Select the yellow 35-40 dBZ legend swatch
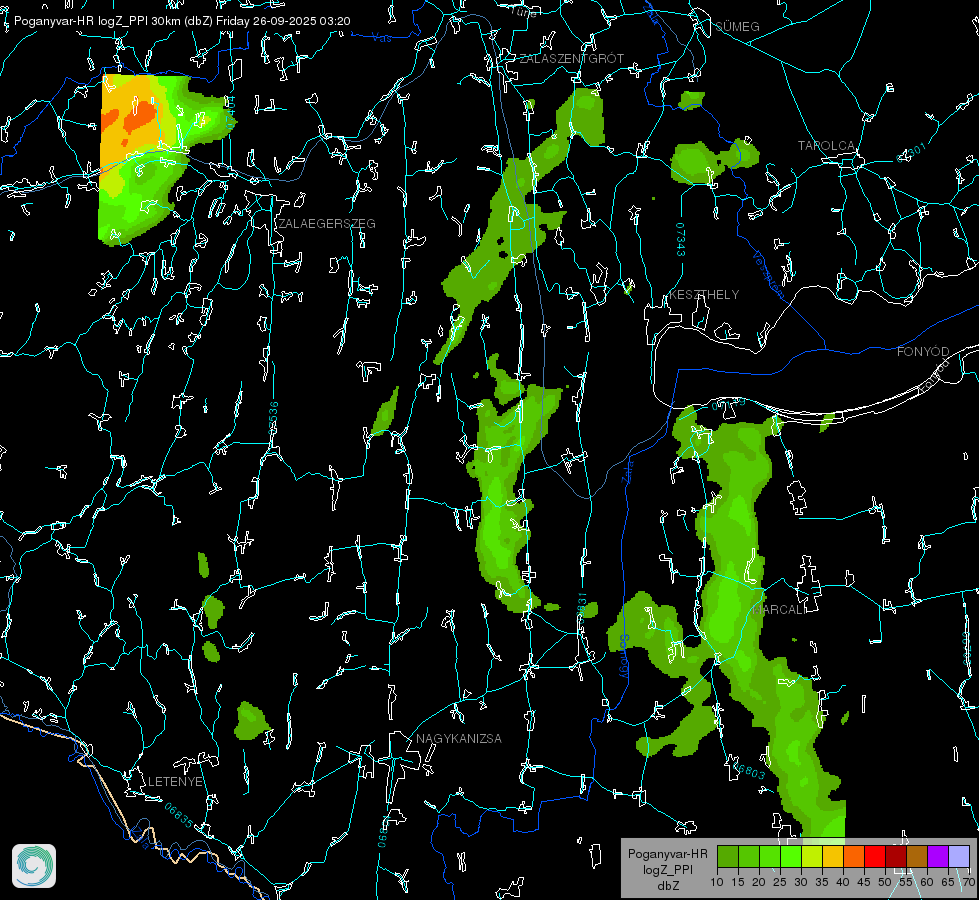 tap(833, 856)
